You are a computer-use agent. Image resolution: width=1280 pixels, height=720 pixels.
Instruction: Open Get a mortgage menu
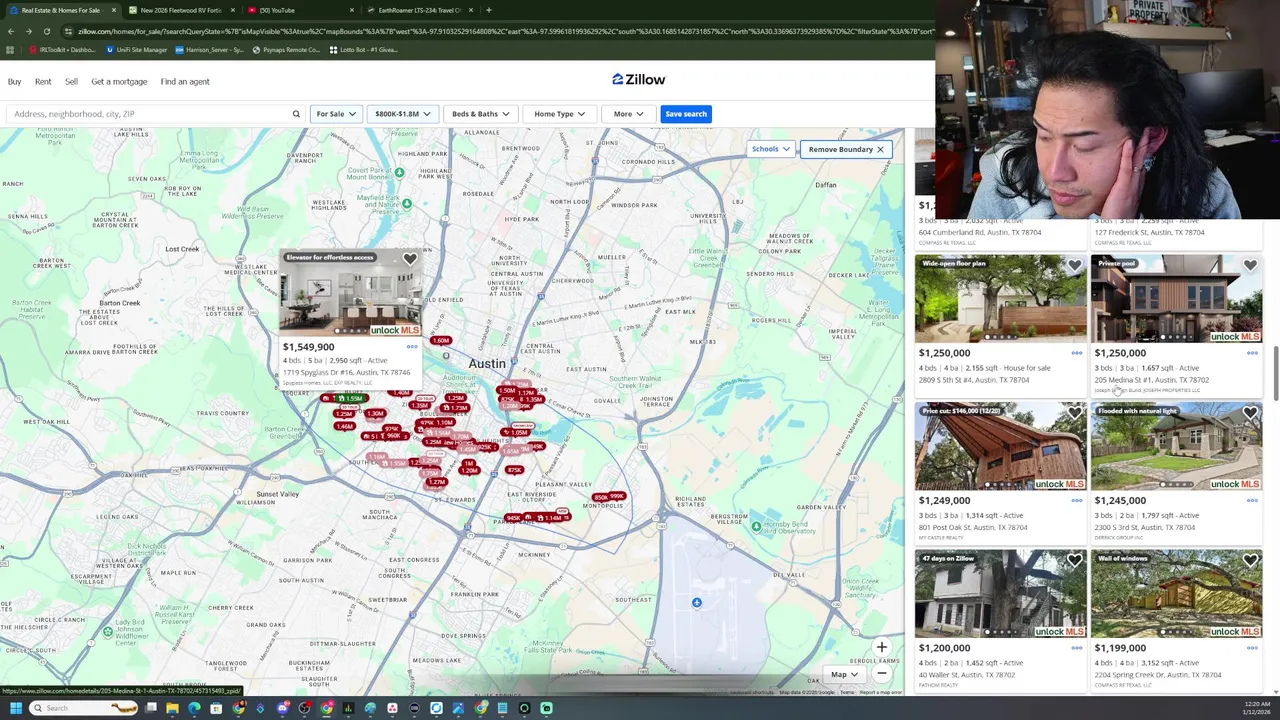(x=119, y=82)
